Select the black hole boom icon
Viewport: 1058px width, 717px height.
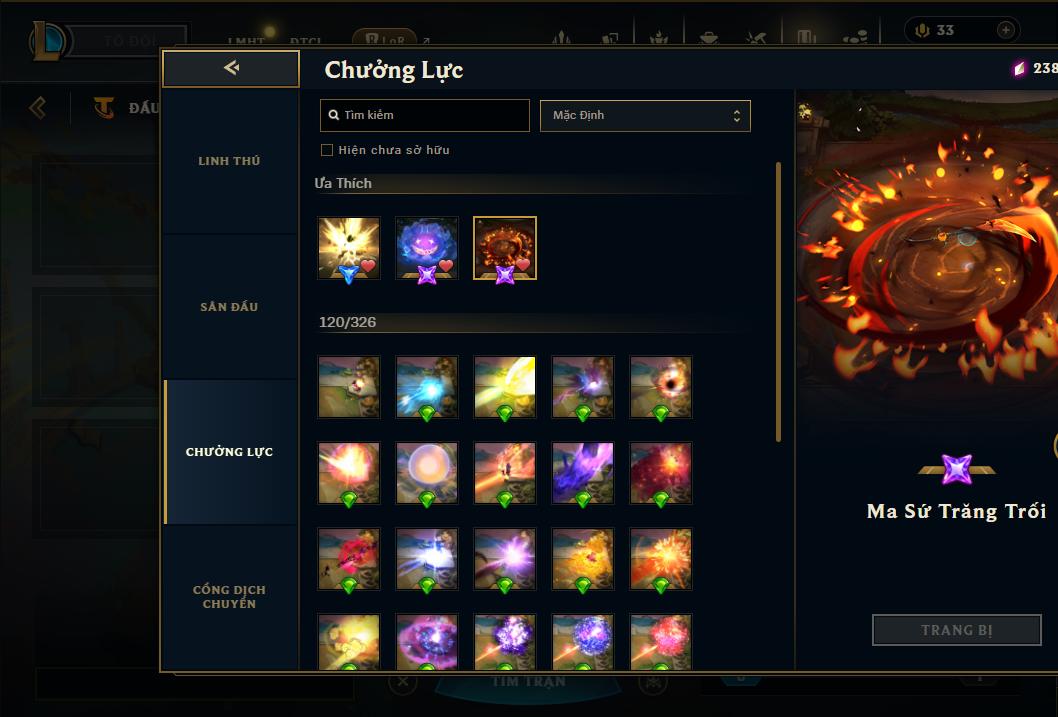click(x=661, y=387)
